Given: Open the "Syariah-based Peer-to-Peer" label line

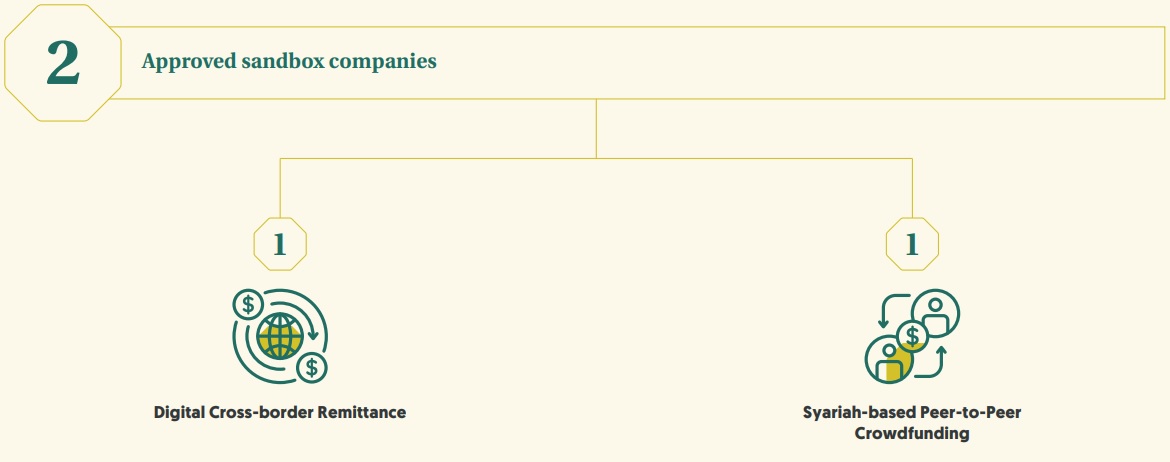Looking at the screenshot, I should click(x=912, y=412).
